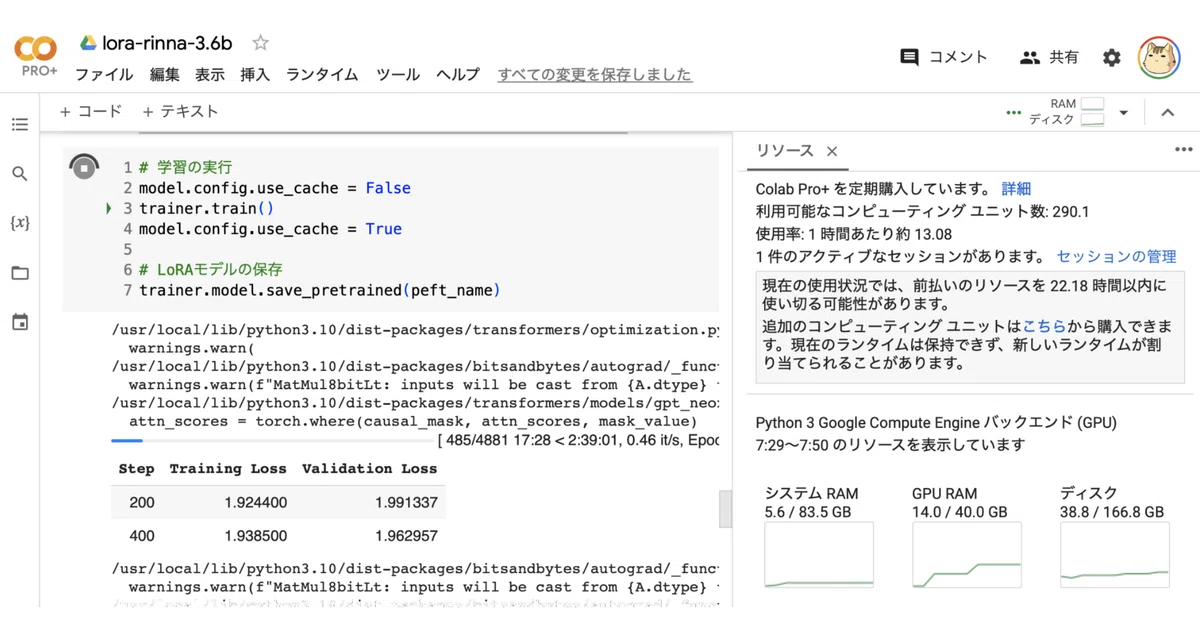The width and height of the screenshot is (1200, 628).
Task: Open the 編集 menu
Action: coord(165,75)
